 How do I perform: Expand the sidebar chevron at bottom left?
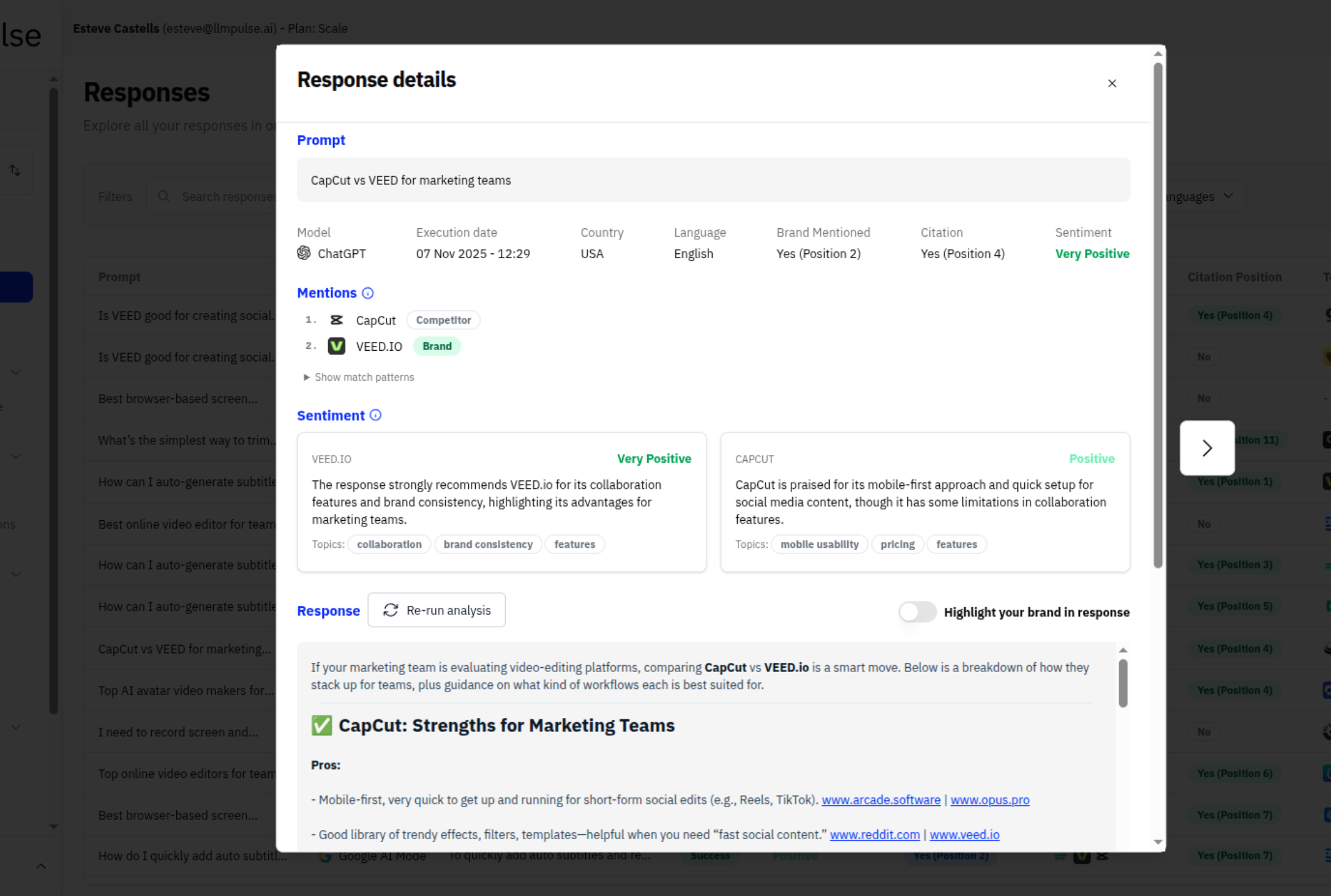coord(41,866)
